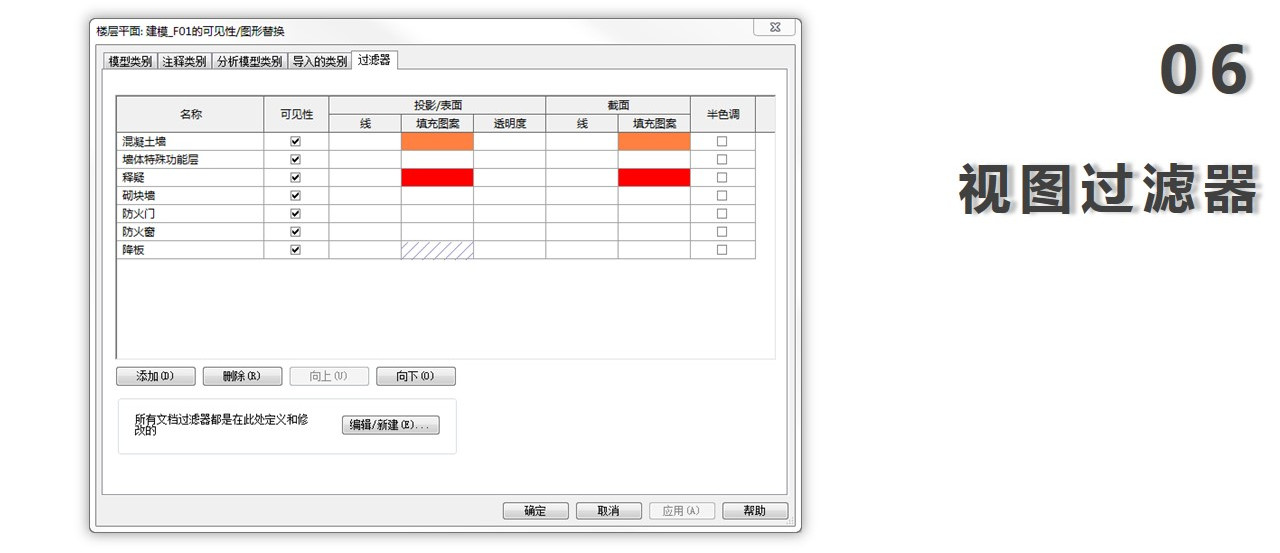Select the 过滤器 tab
The width and height of the screenshot is (1280, 553).
coord(374,60)
